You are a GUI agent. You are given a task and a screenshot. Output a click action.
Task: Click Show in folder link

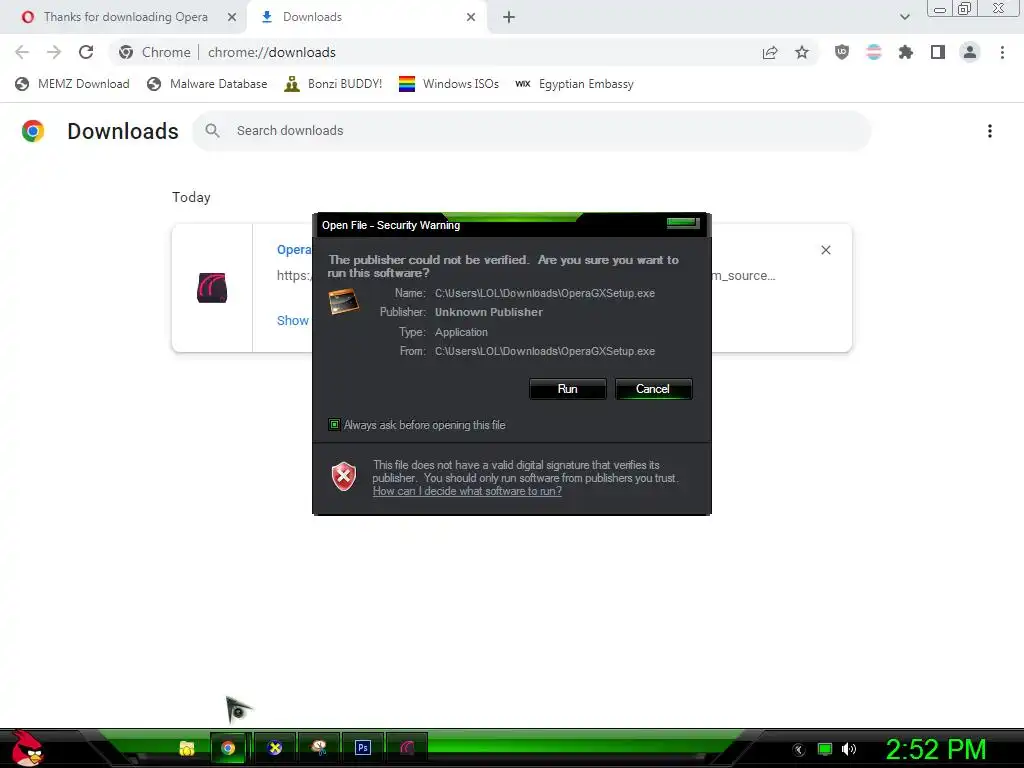pos(293,321)
